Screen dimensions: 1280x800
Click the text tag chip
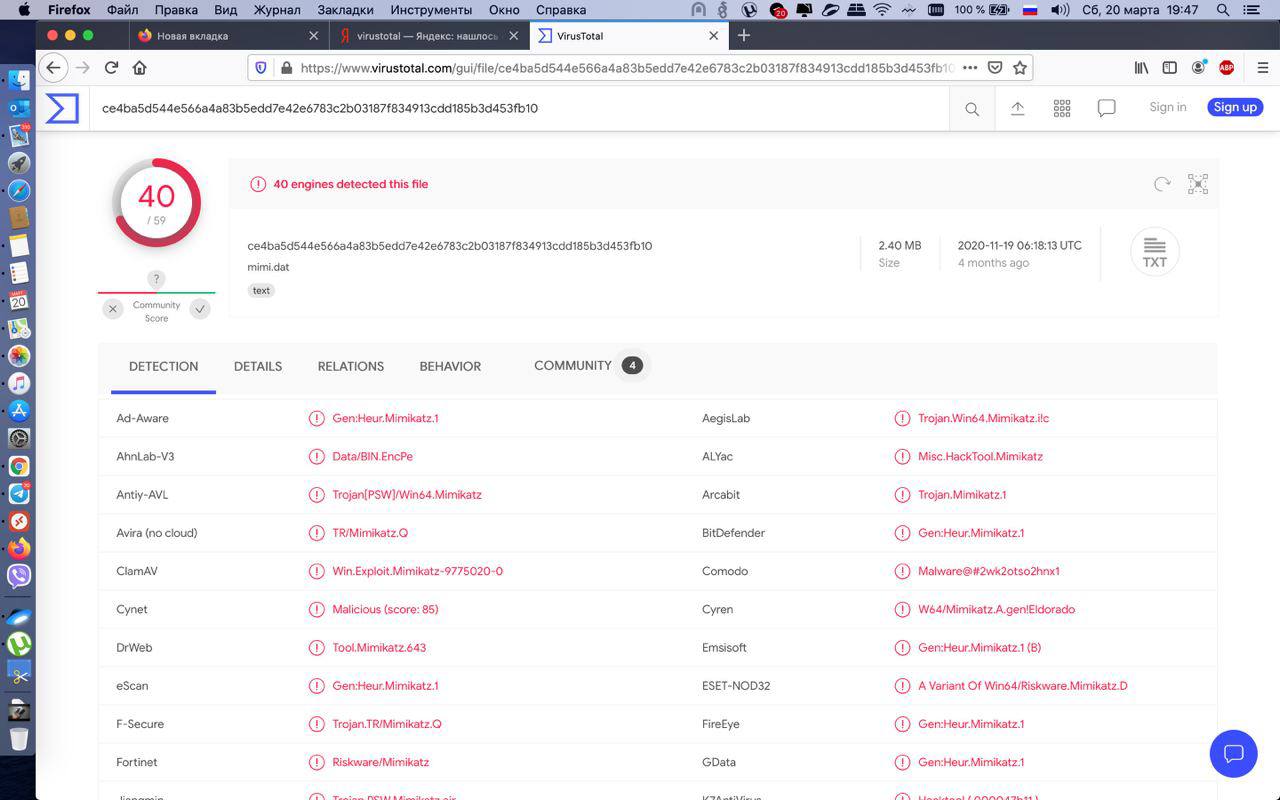(x=261, y=290)
